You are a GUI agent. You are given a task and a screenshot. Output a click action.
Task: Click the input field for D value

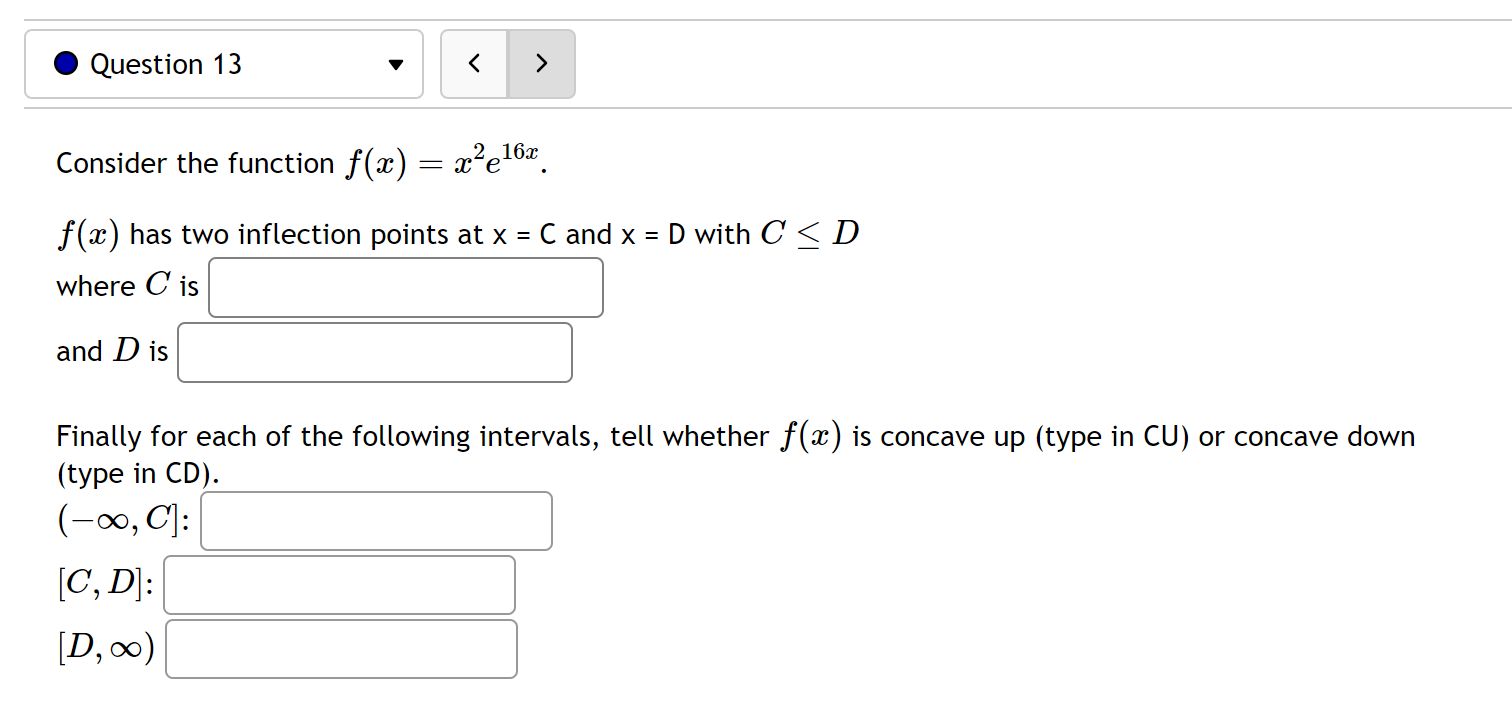coord(374,352)
